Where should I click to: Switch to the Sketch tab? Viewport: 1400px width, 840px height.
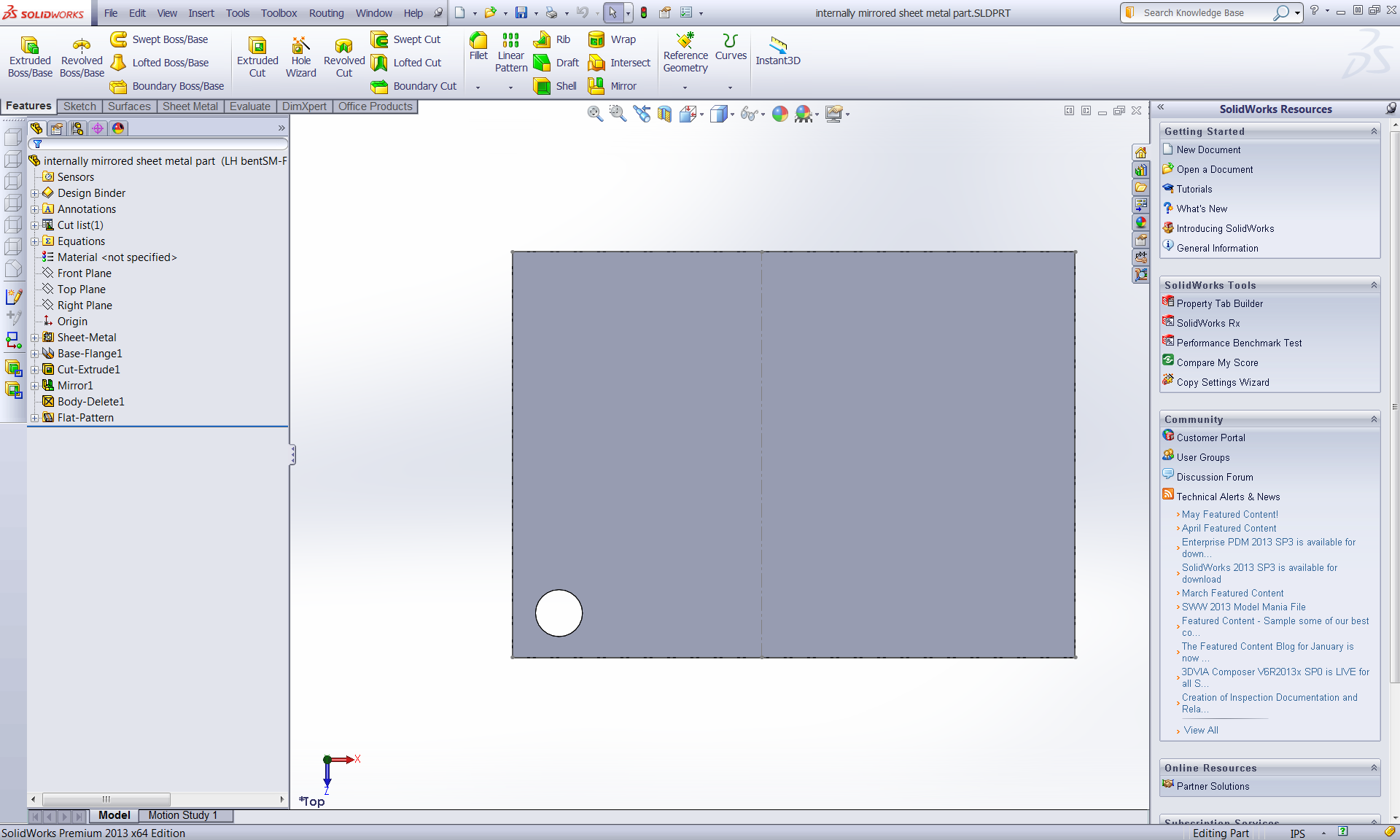[79, 106]
